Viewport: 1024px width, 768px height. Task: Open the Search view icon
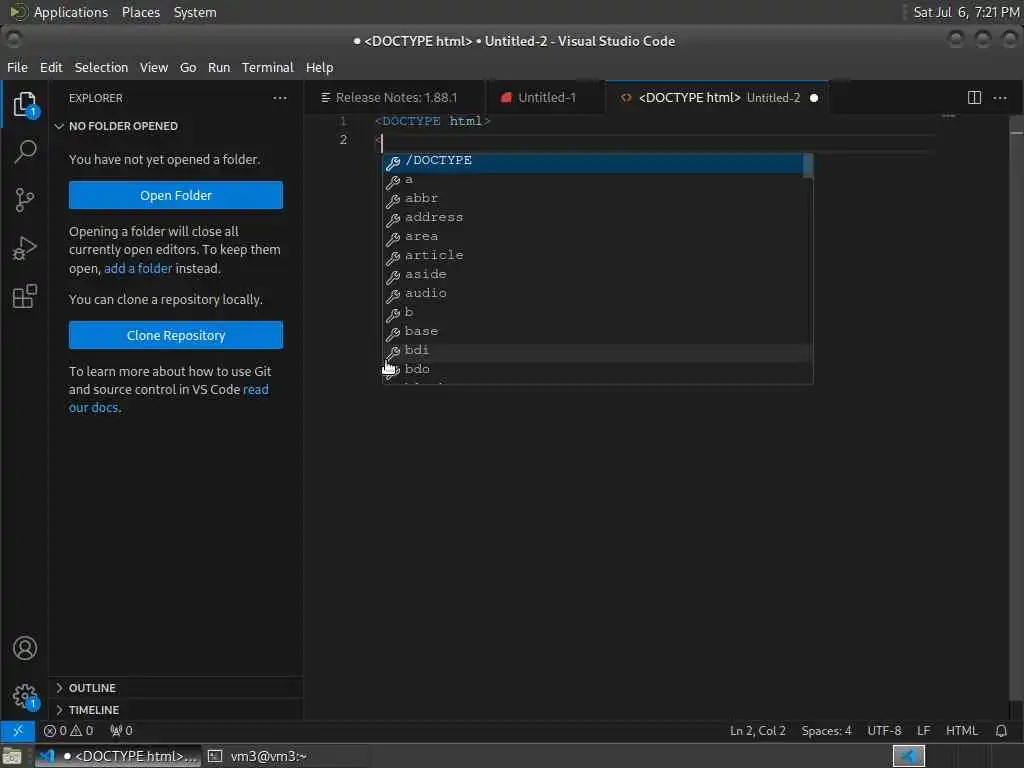(25, 152)
